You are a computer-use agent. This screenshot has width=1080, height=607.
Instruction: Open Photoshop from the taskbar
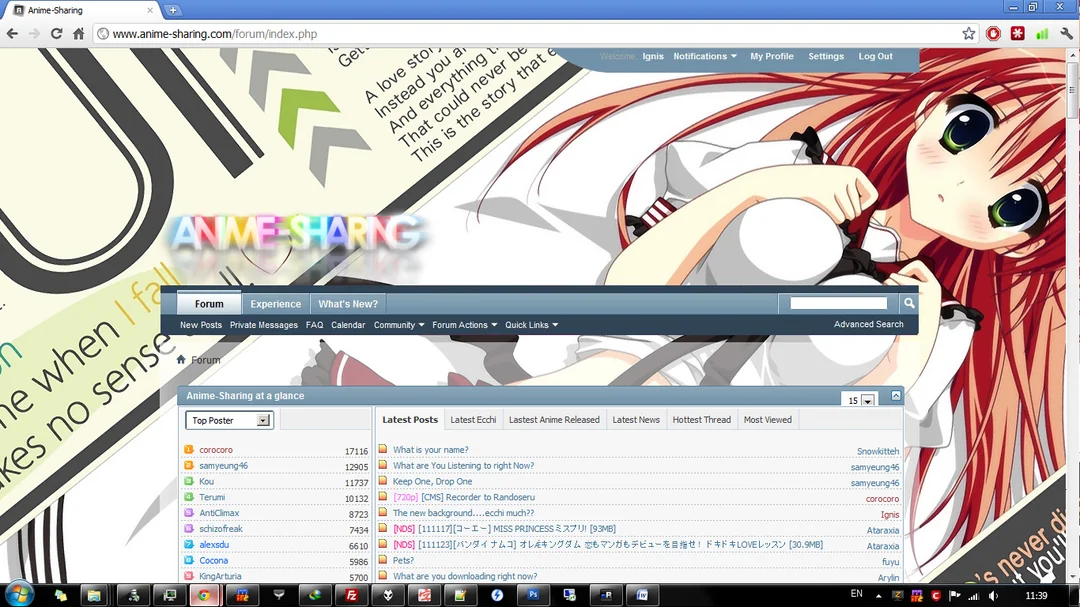pos(533,595)
